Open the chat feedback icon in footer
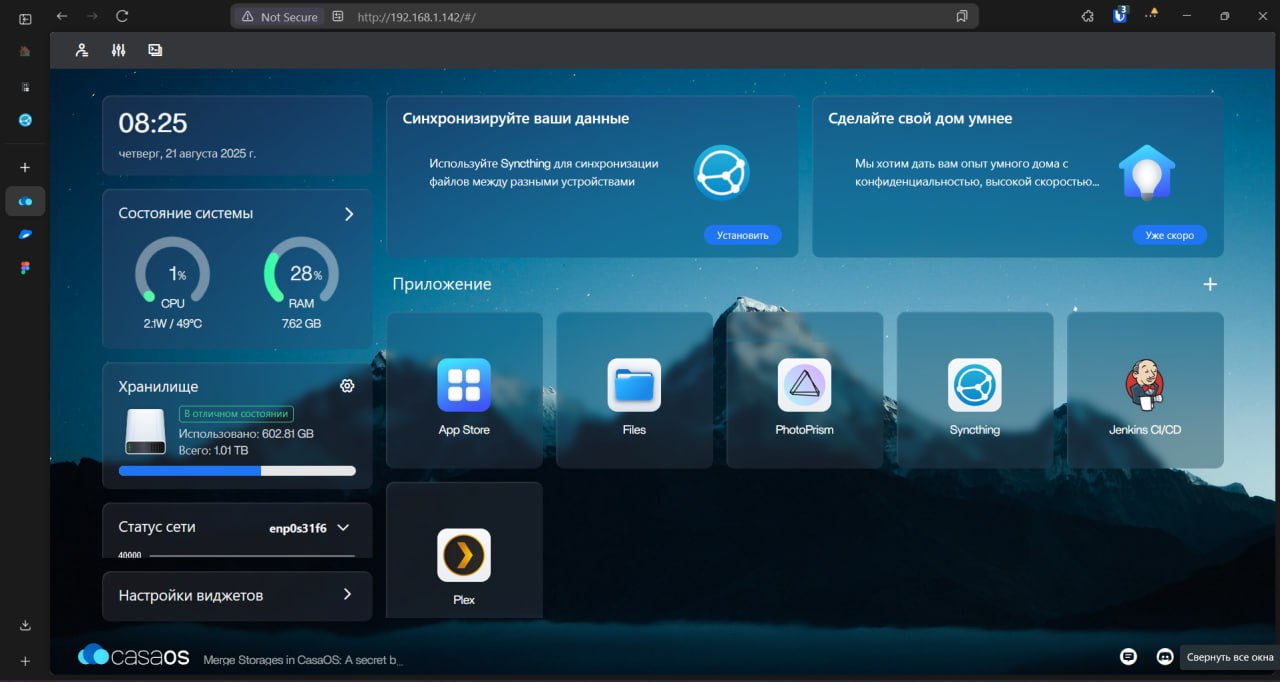This screenshot has width=1280, height=682. (x=1128, y=657)
